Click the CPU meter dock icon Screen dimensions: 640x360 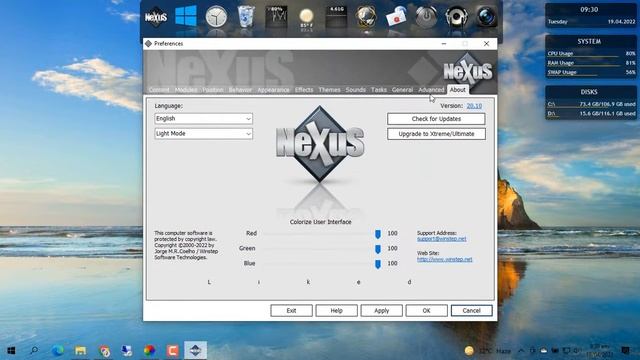coord(276,17)
